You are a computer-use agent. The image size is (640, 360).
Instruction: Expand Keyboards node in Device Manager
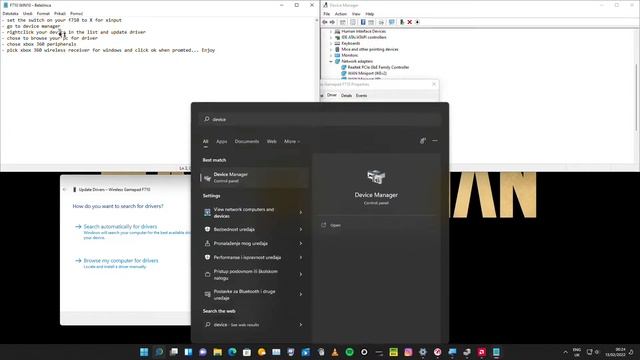[x=331, y=43]
